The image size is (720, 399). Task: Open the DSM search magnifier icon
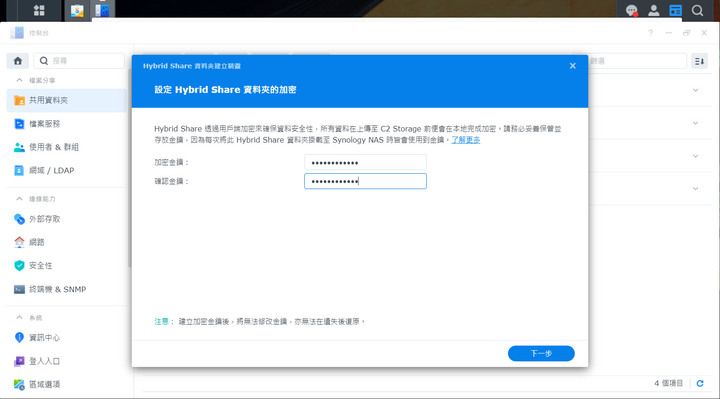tap(698, 11)
